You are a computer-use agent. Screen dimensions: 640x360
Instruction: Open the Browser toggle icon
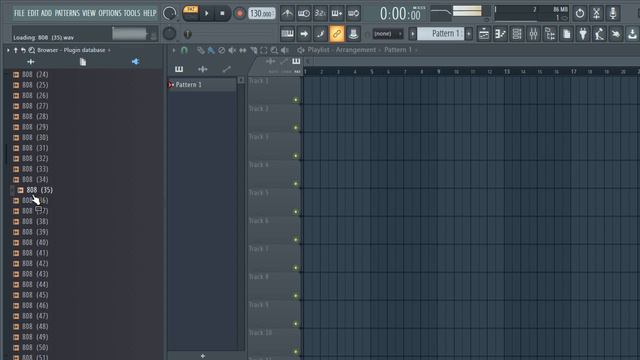click(x=550, y=34)
